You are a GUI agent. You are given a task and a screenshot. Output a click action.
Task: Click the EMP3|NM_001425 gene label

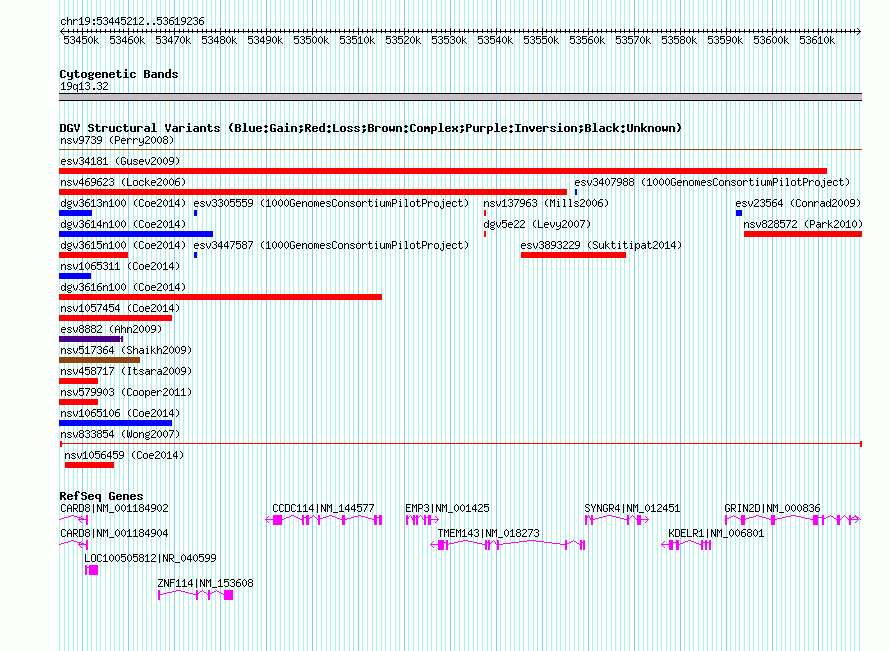(x=447, y=509)
